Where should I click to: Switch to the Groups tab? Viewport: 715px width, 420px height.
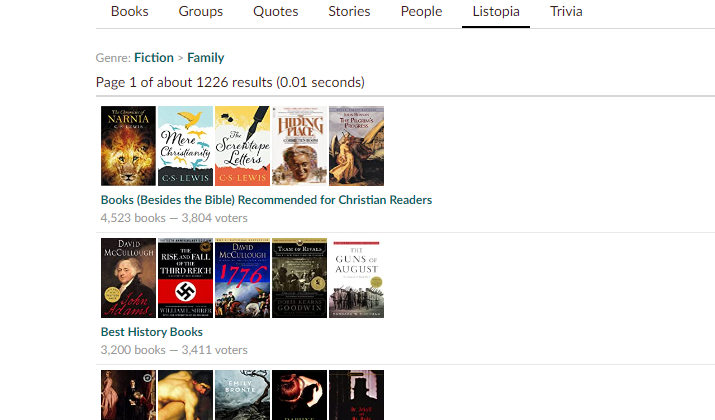pos(201,11)
